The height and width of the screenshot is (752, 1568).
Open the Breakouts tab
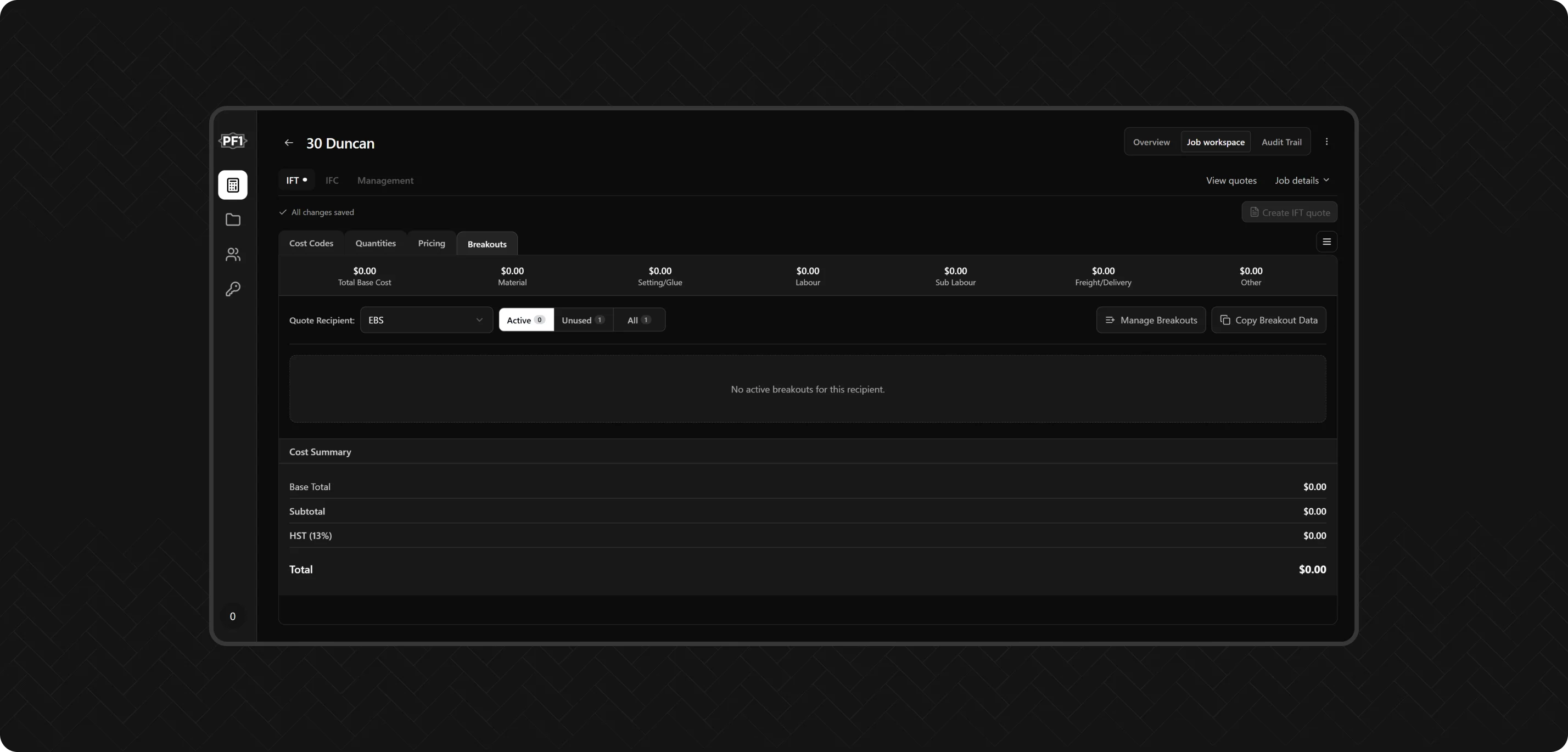click(x=487, y=244)
